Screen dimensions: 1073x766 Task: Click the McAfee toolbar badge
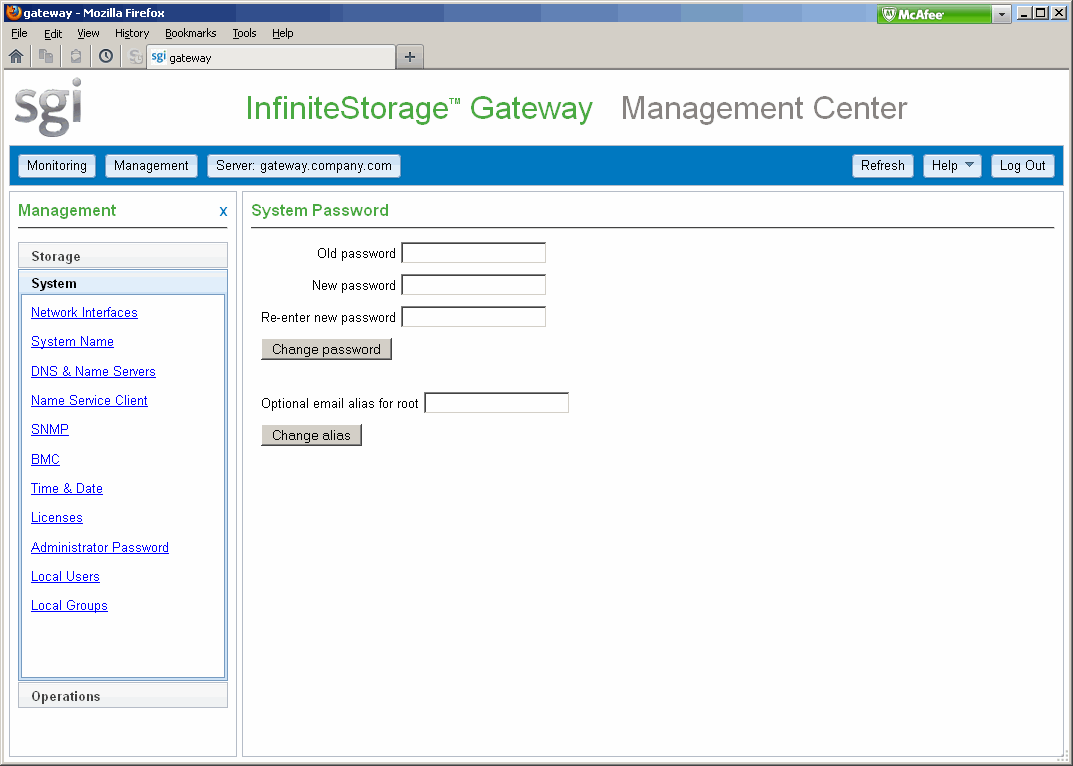934,14
